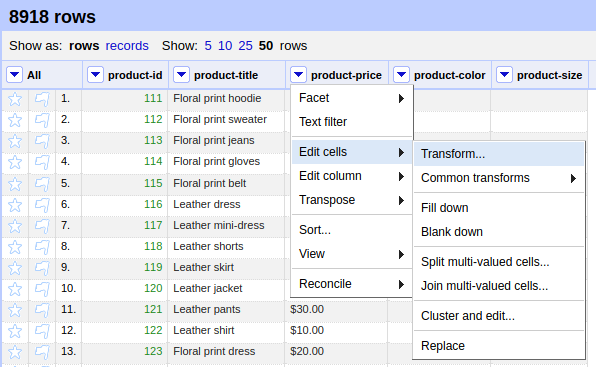Star row 7 Leather mini-dress
The image size is (596, 367).
pyautogui.click(x=15, y=226)
